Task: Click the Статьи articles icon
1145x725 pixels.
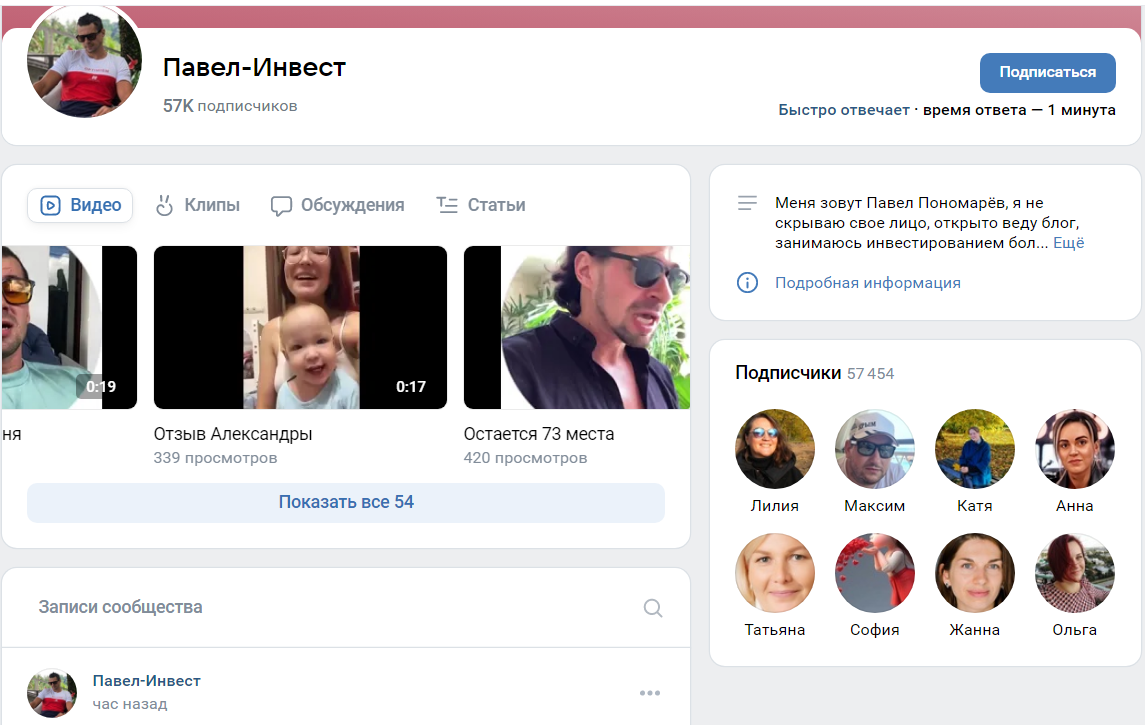Action: pyautogui.click(x=447, y=205)
